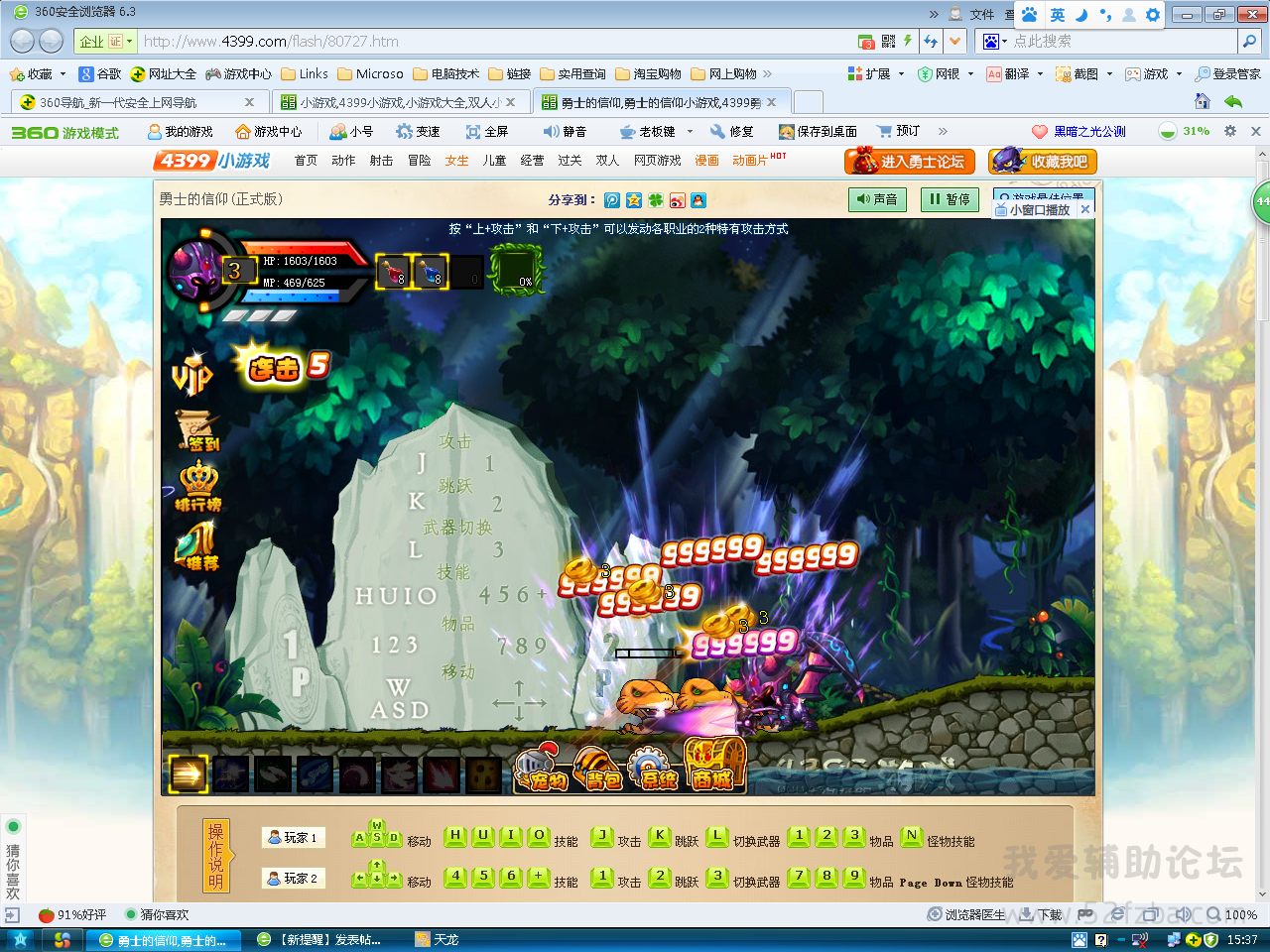The width and height of the screenshot is (1270, 952).
Task: Click the search magnifier button
Action: click(x=1249, y=41)
